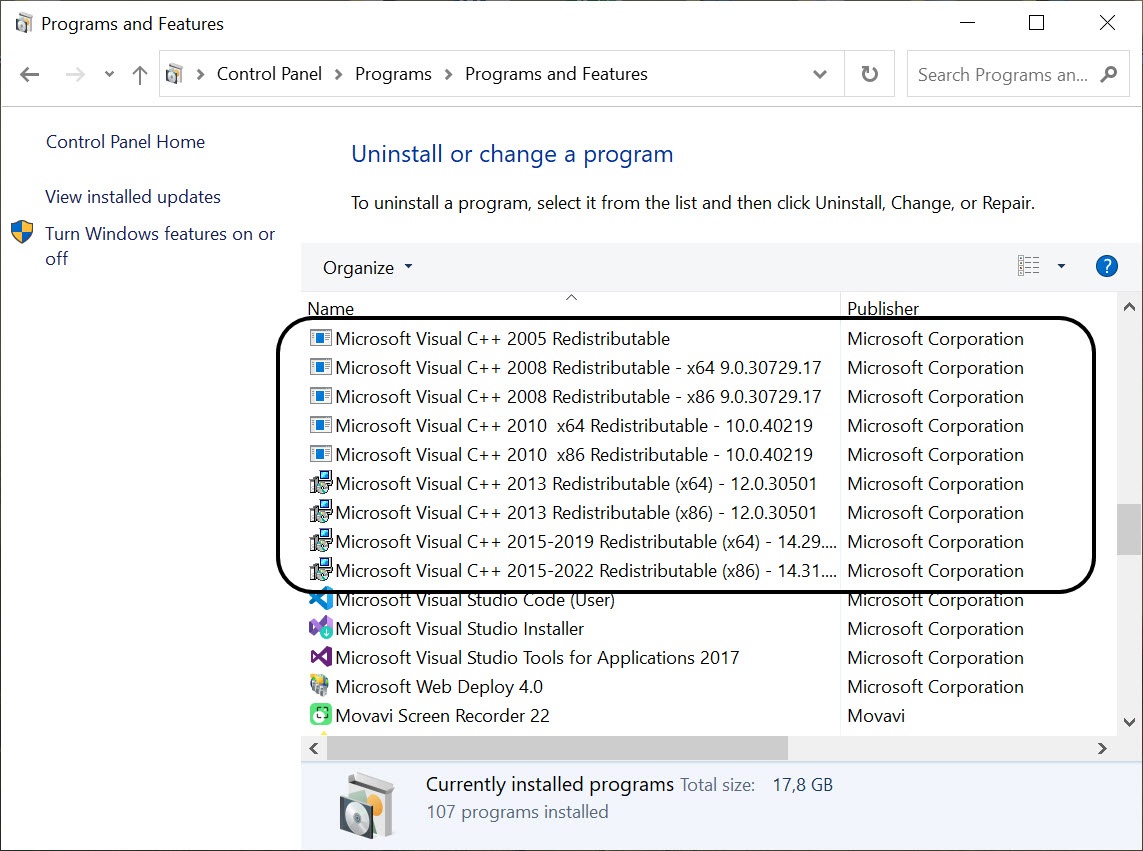
Task: Open the recent locations dropdown arrow
Action: (x=109, y=75)
